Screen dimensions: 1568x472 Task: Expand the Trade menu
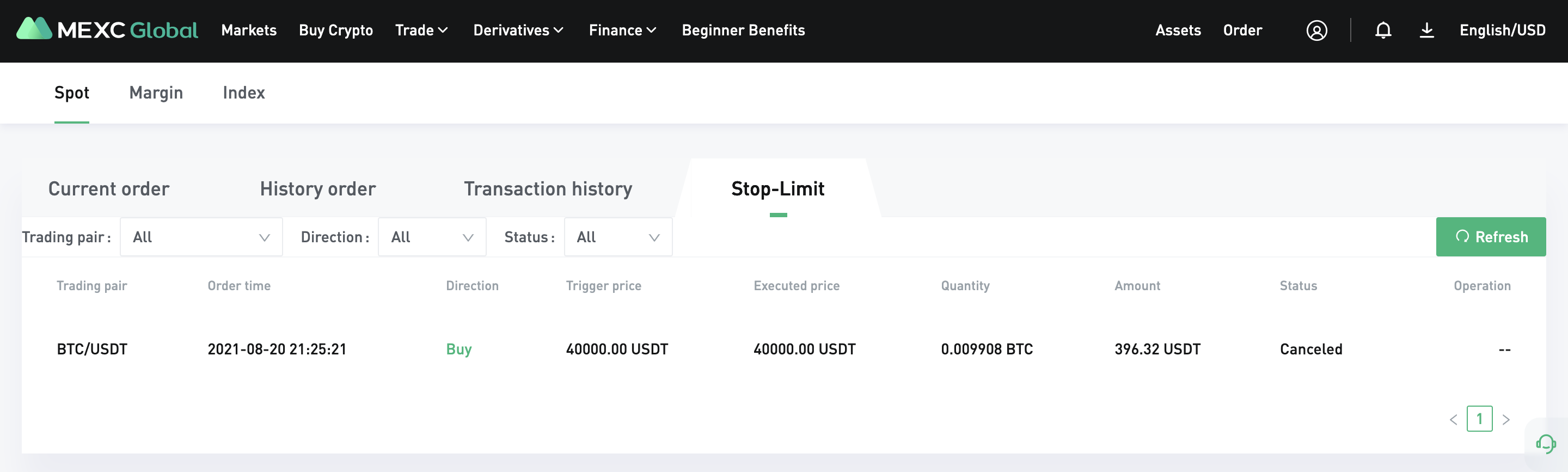(x=421, y=30)
